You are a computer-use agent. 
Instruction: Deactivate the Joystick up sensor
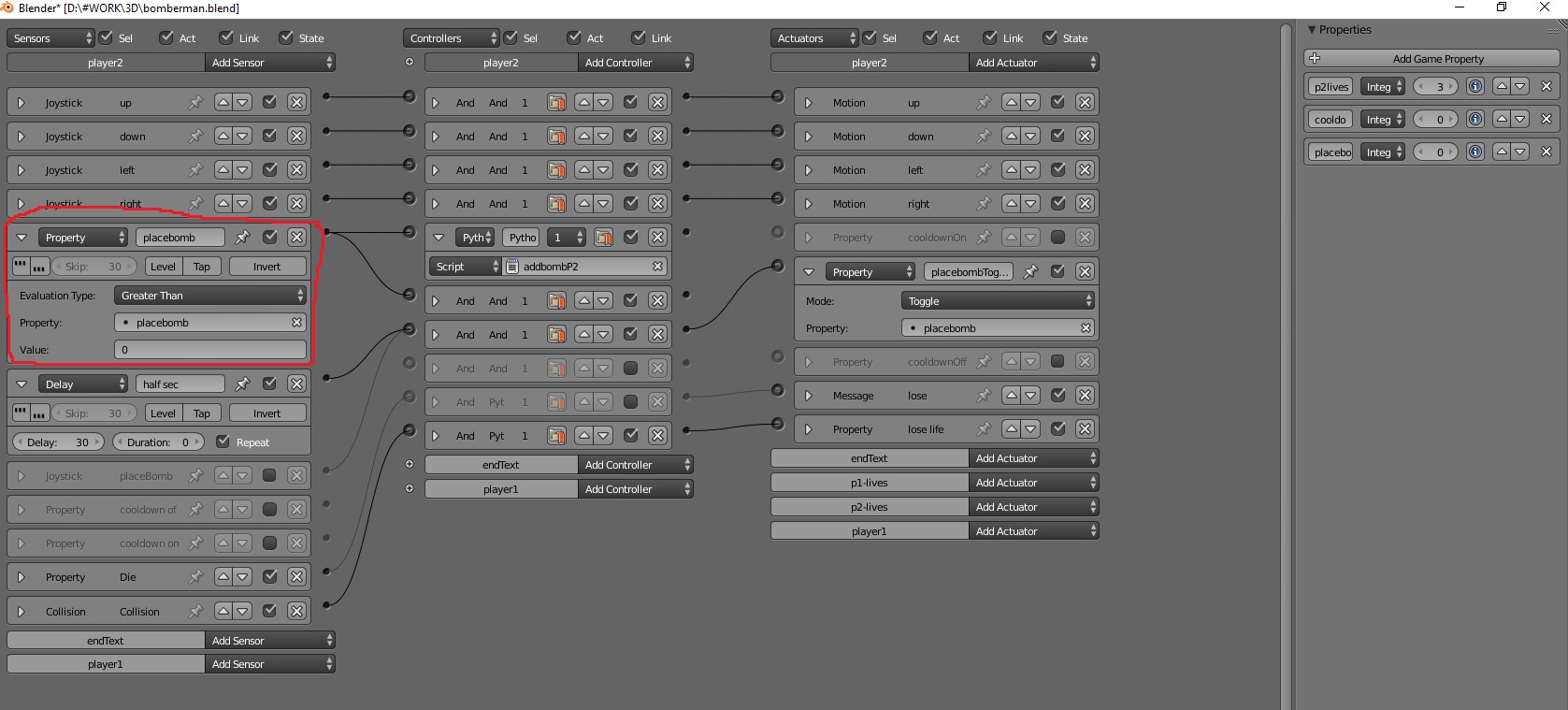tap(269, 103)
